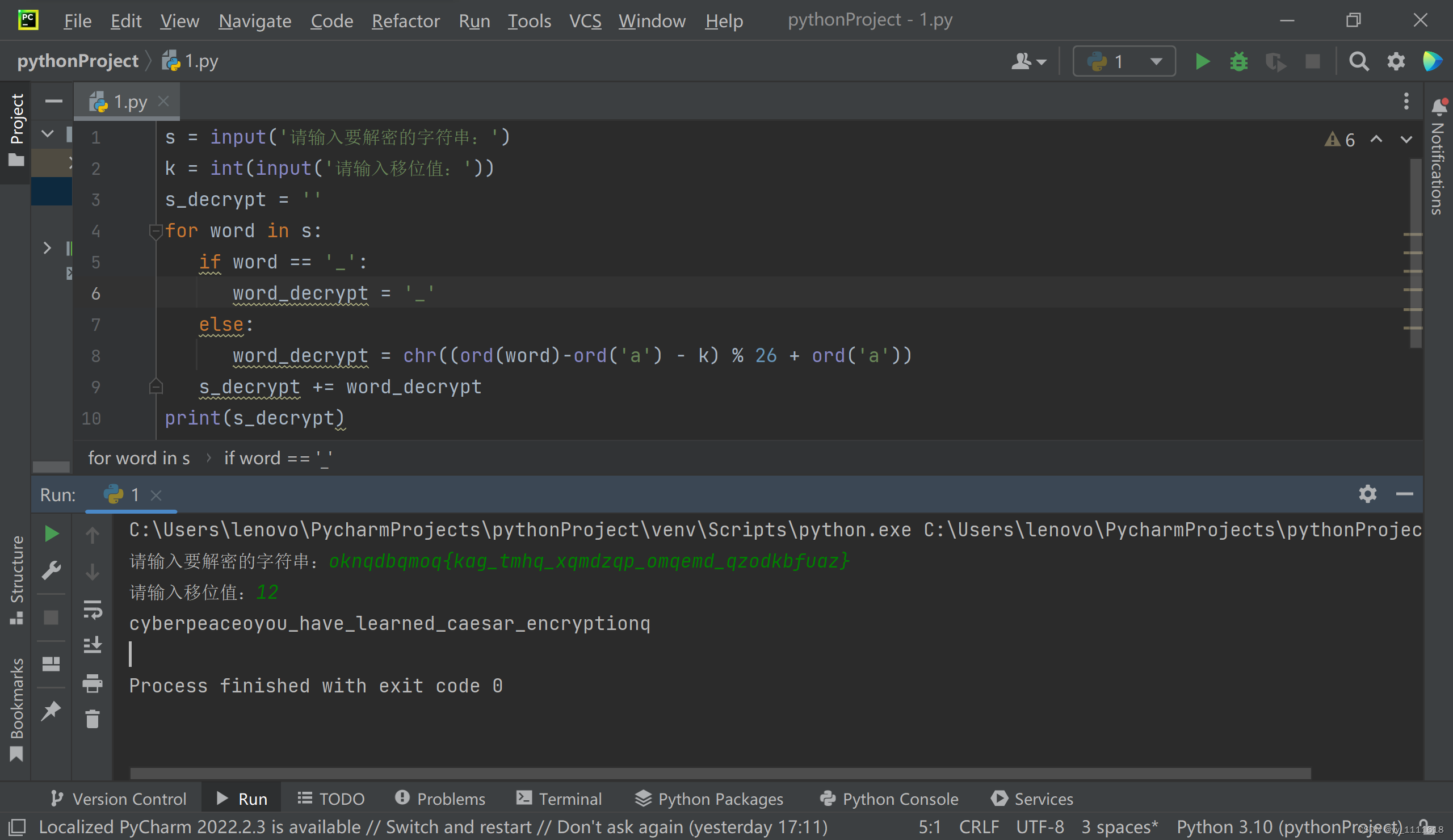Click the Run console horizontal scrollbar
Viewport: 1453px width, 840px height.
pos(720,773)
